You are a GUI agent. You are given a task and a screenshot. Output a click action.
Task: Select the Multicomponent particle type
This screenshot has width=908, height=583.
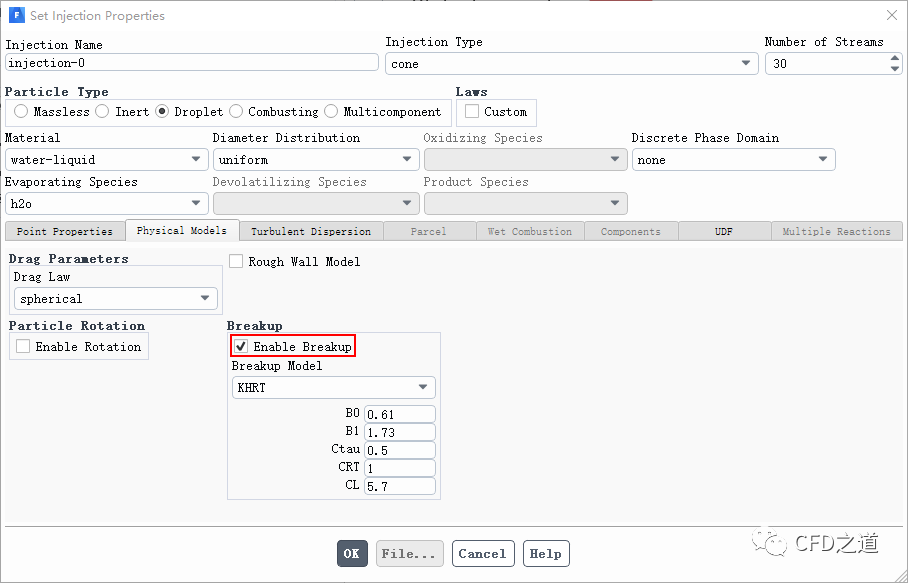331,112
